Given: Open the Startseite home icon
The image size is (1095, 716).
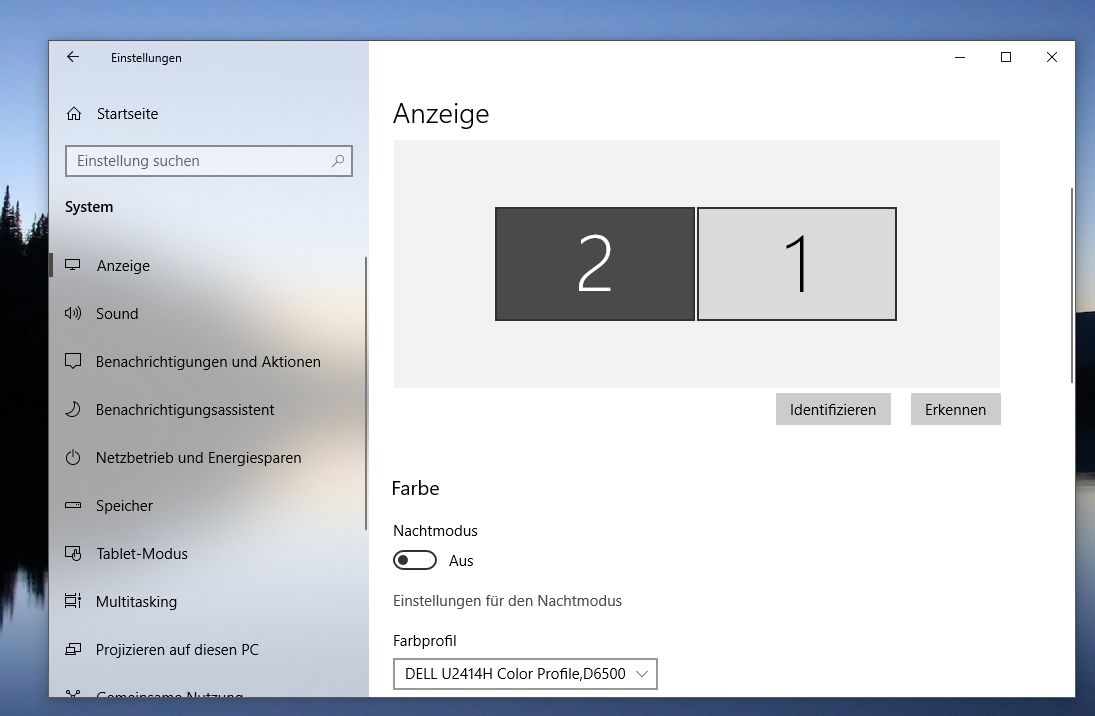Looking at the screenshot, I should coord(74,114).
